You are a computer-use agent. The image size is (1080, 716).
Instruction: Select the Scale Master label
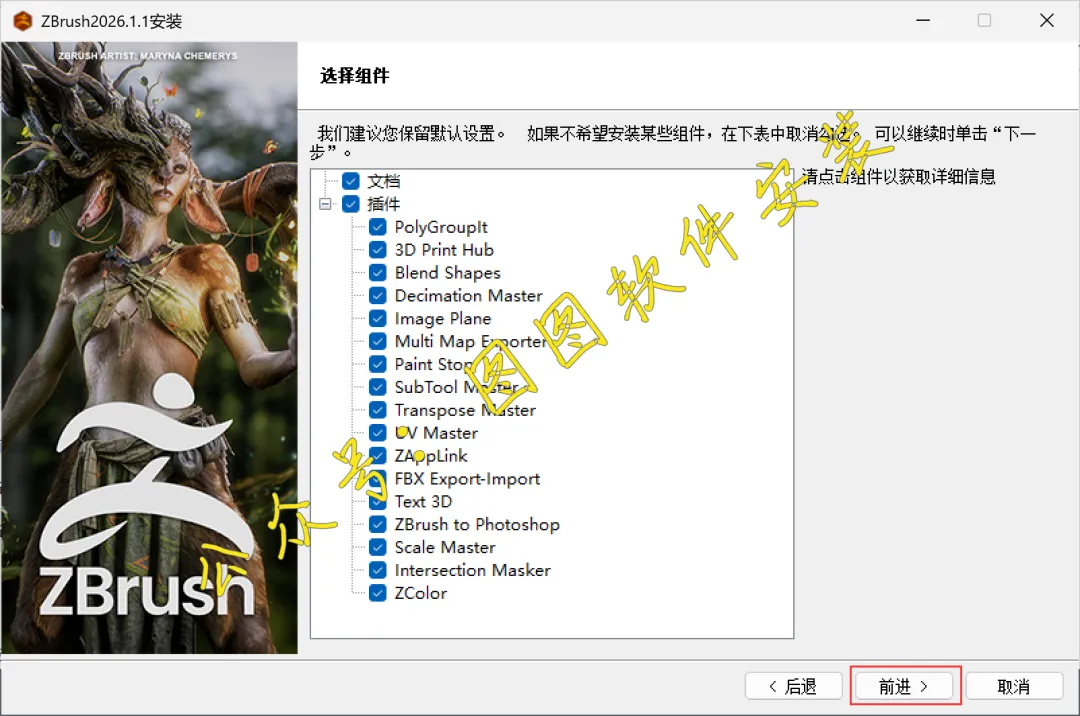pyautogui.click(x=445, y=547)
